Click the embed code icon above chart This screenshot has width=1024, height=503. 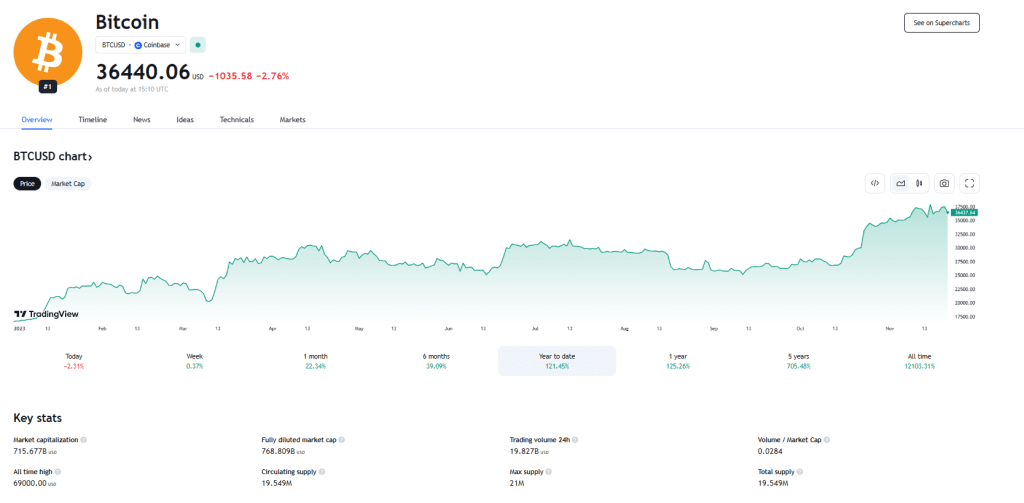875,183
